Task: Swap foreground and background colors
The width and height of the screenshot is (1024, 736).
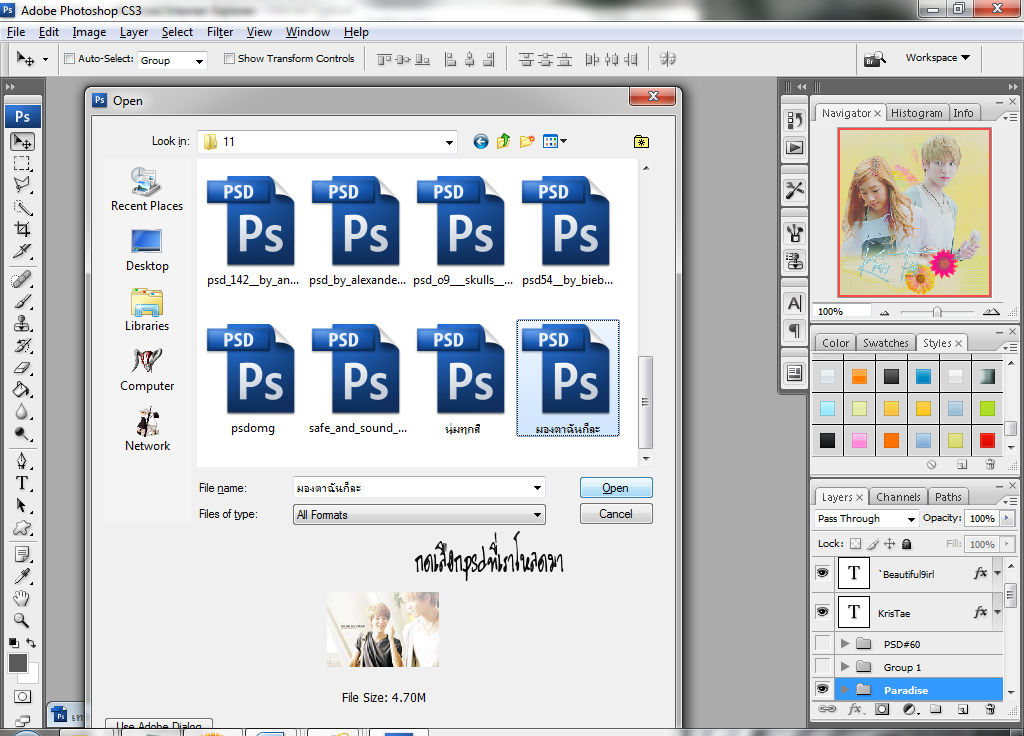Action: click(31, 643)
